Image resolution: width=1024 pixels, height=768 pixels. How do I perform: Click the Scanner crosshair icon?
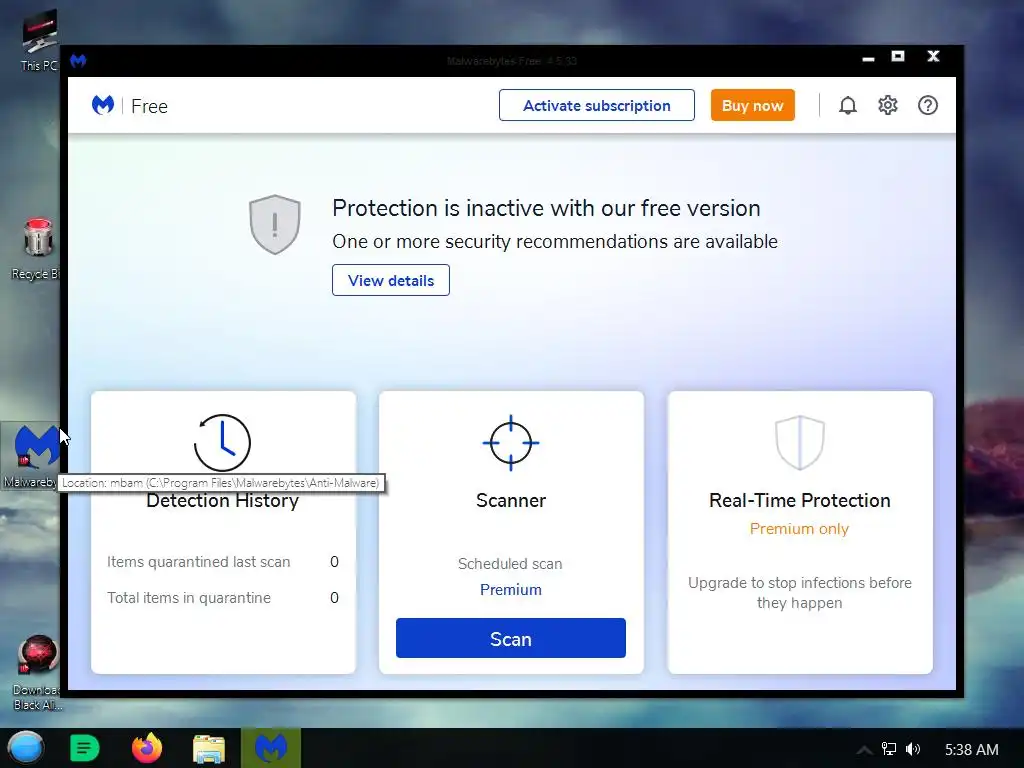click(x=511, y=442)
